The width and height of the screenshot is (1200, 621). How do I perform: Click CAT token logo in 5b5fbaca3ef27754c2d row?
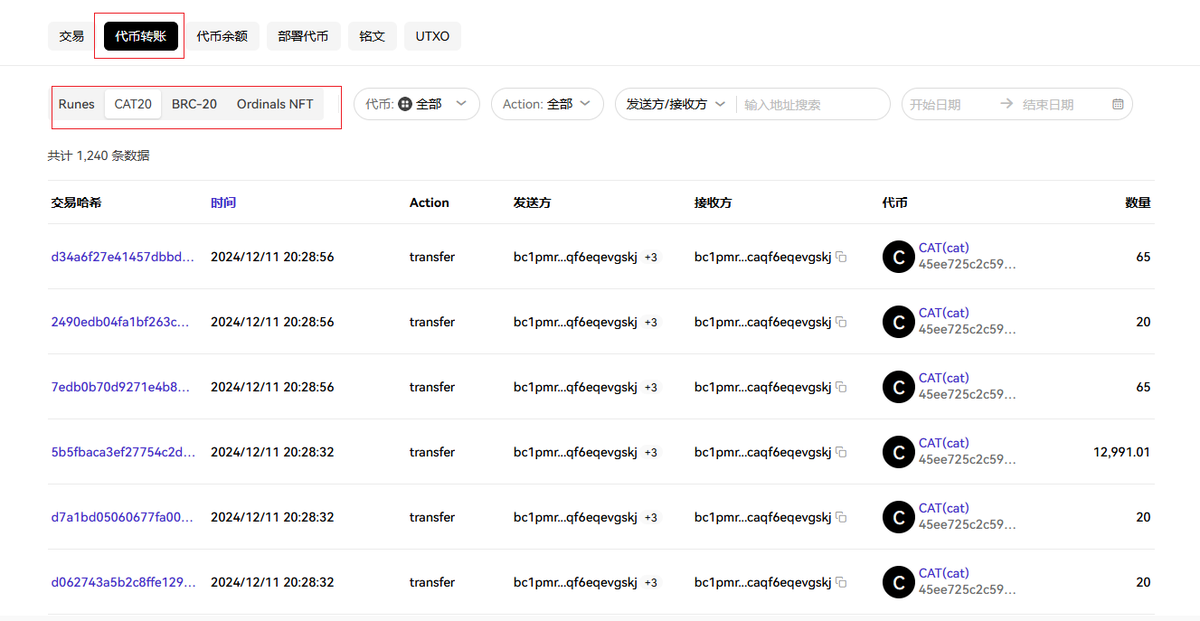(x=898, y=452)
